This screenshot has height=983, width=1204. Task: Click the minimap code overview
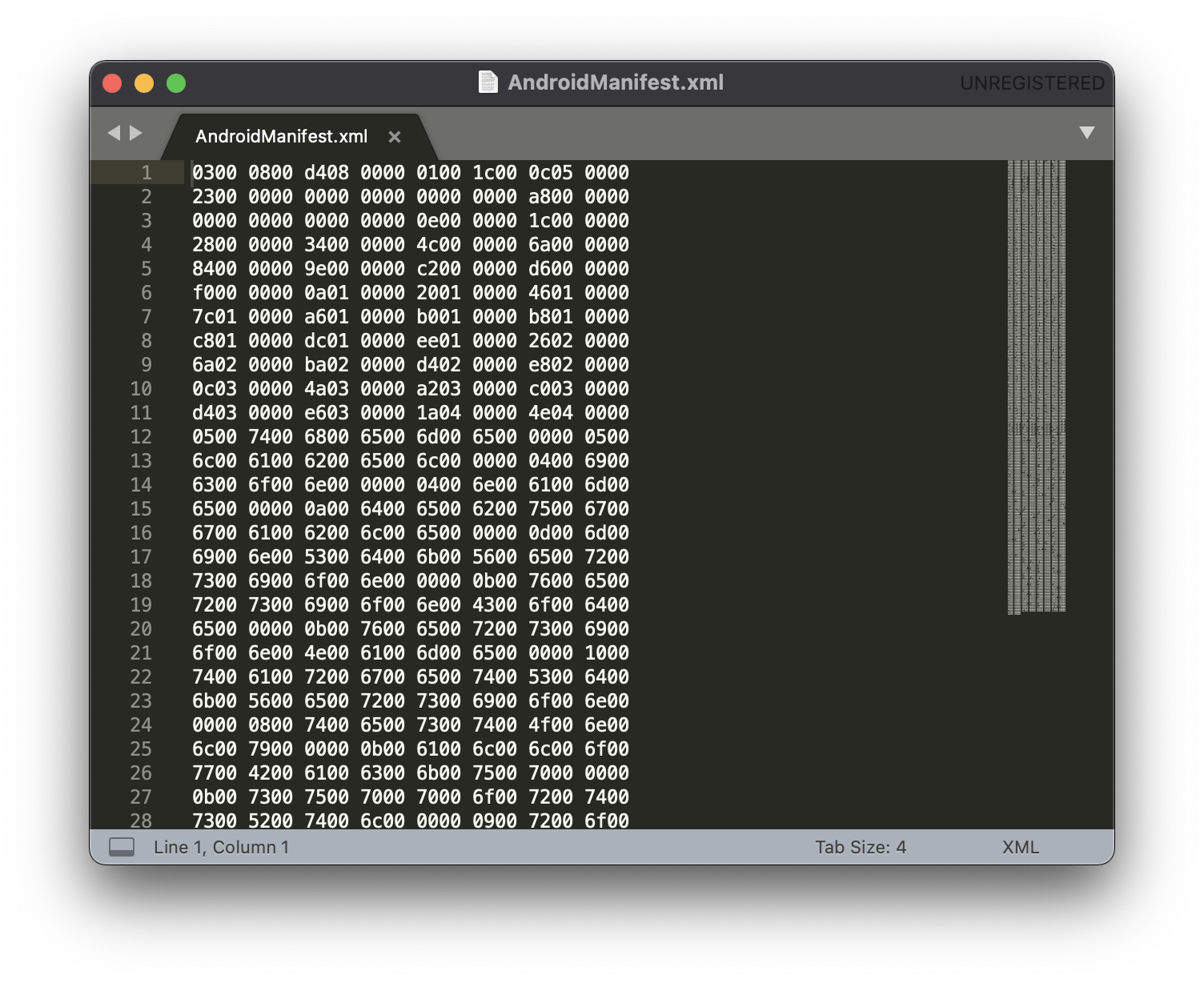pos(1036,387)
